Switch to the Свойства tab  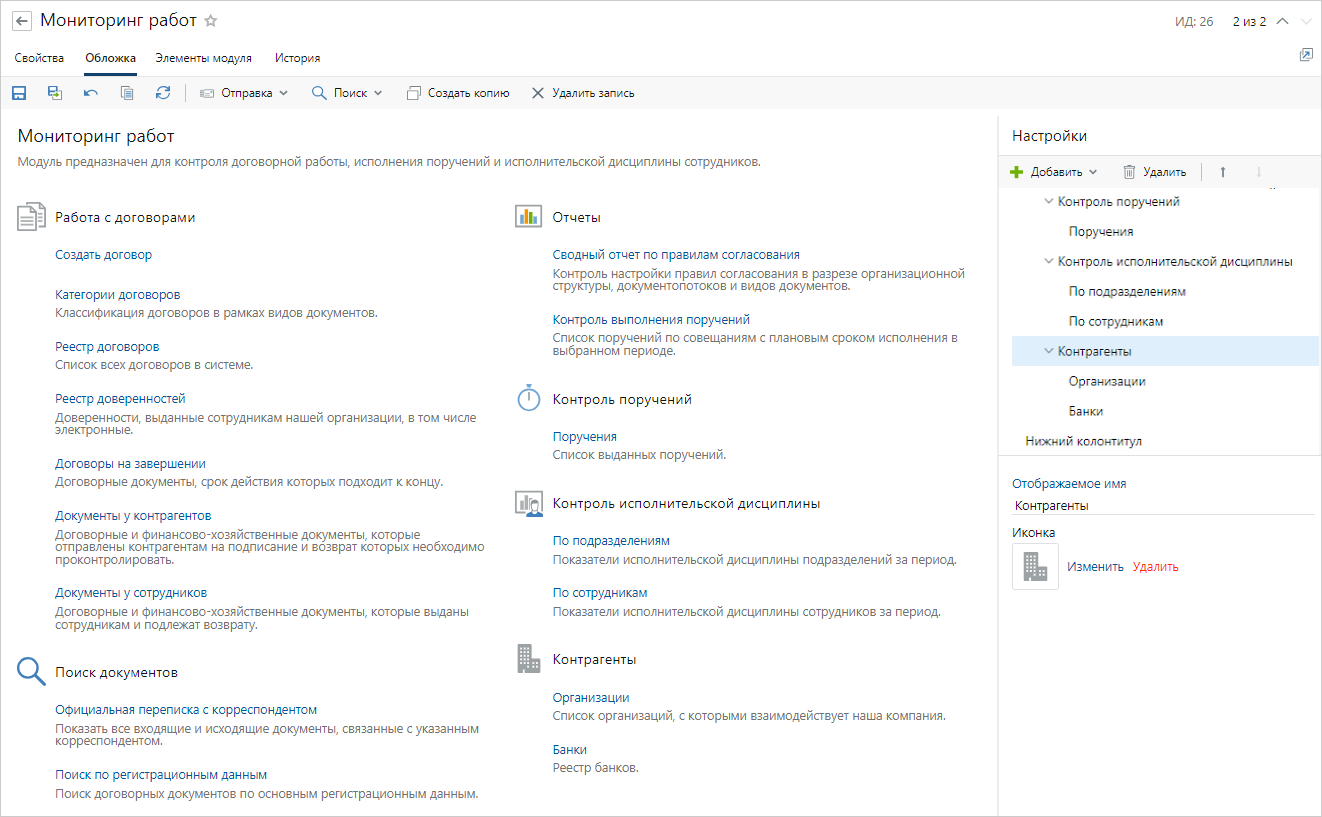(x=39, y=58)
